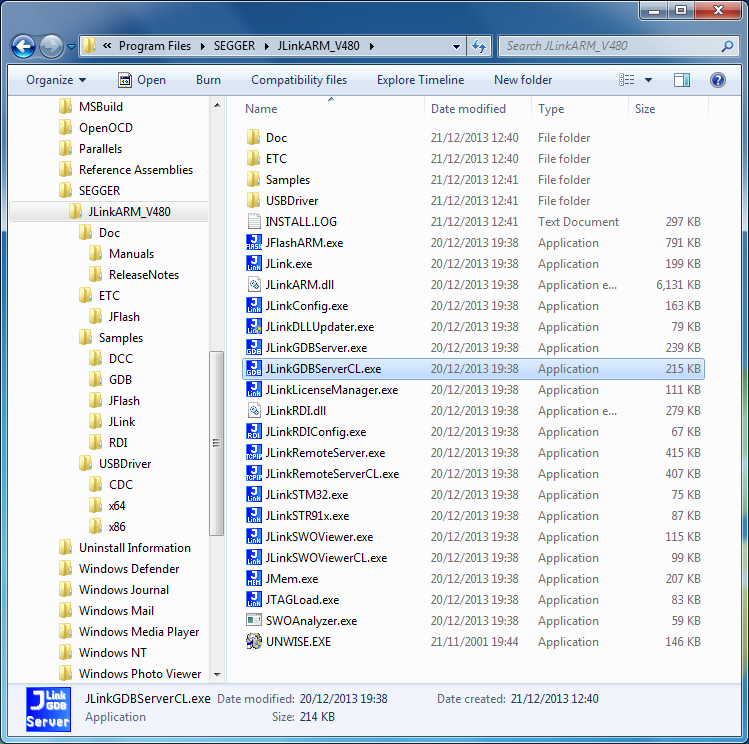Click Explore Timeline toolbar item
The height and width of the screenshot is (744, 749).
click(420, 80)
